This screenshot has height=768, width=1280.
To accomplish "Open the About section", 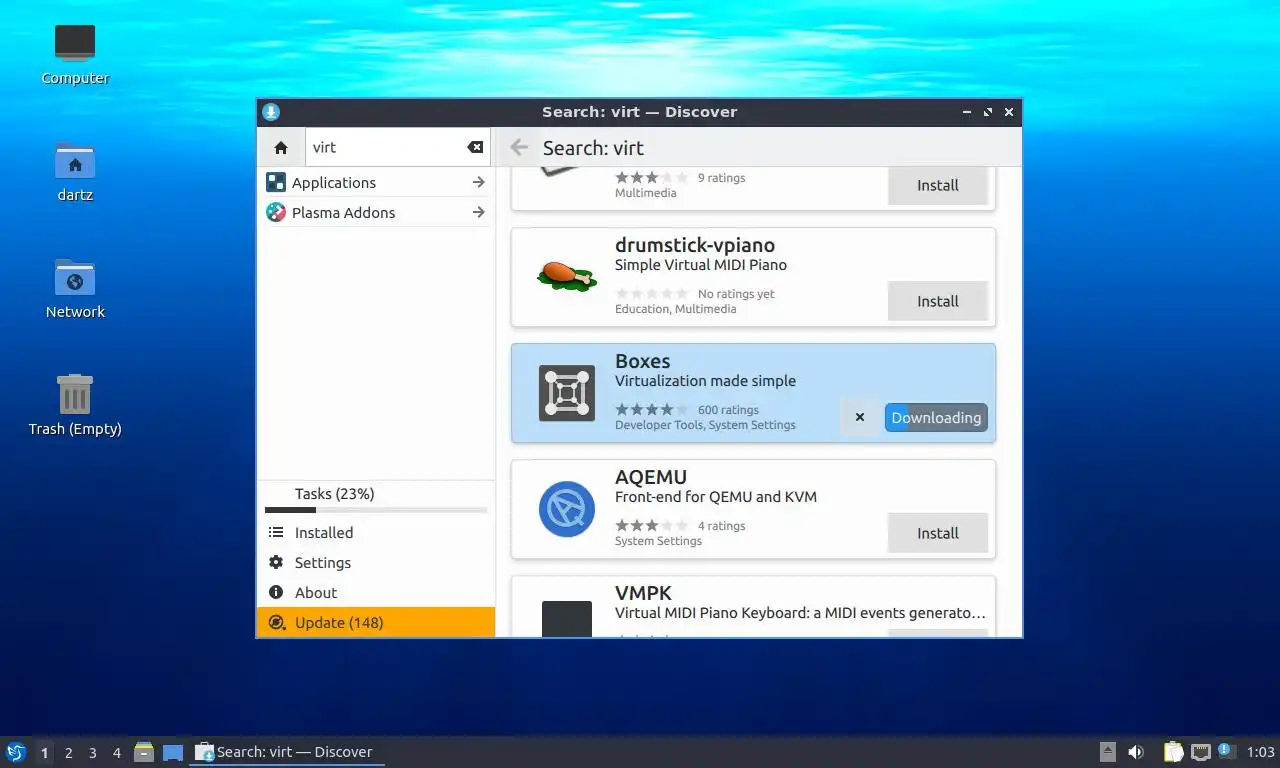I will [376, 593].
